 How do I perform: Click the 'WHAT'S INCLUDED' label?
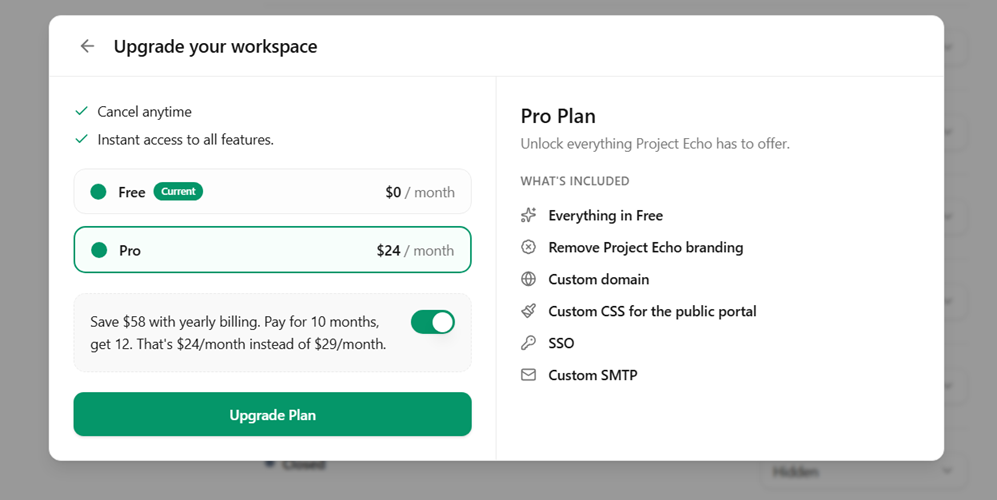pos(575,181)
